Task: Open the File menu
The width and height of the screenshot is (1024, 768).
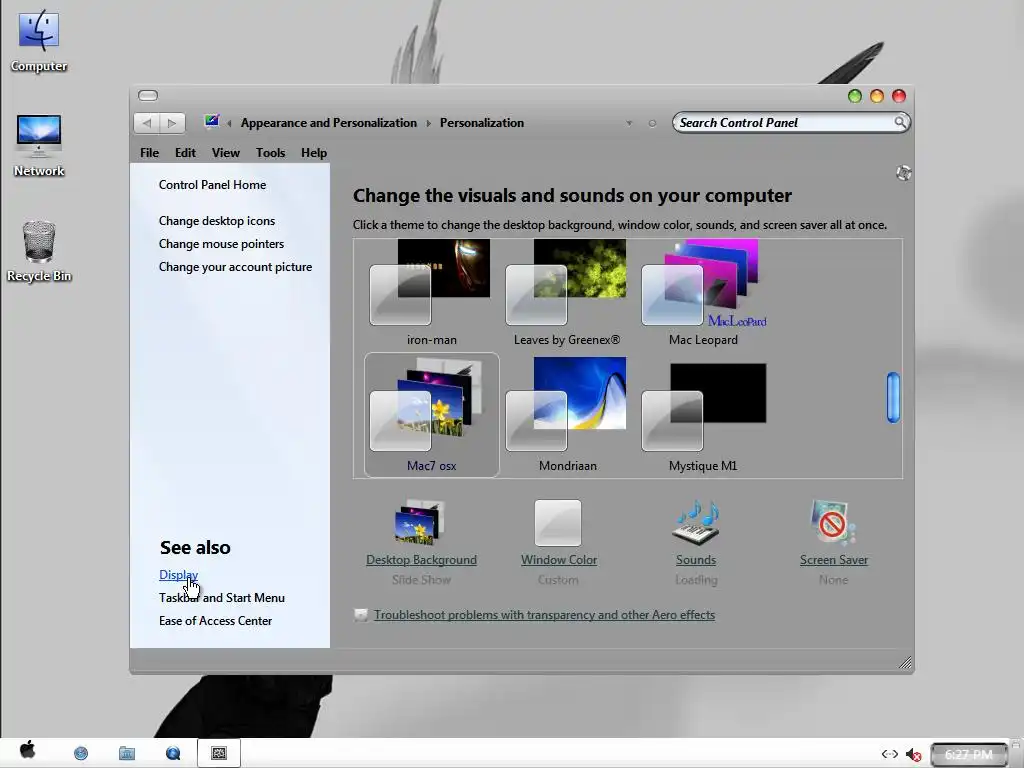Action: click(x=150, y=153)
